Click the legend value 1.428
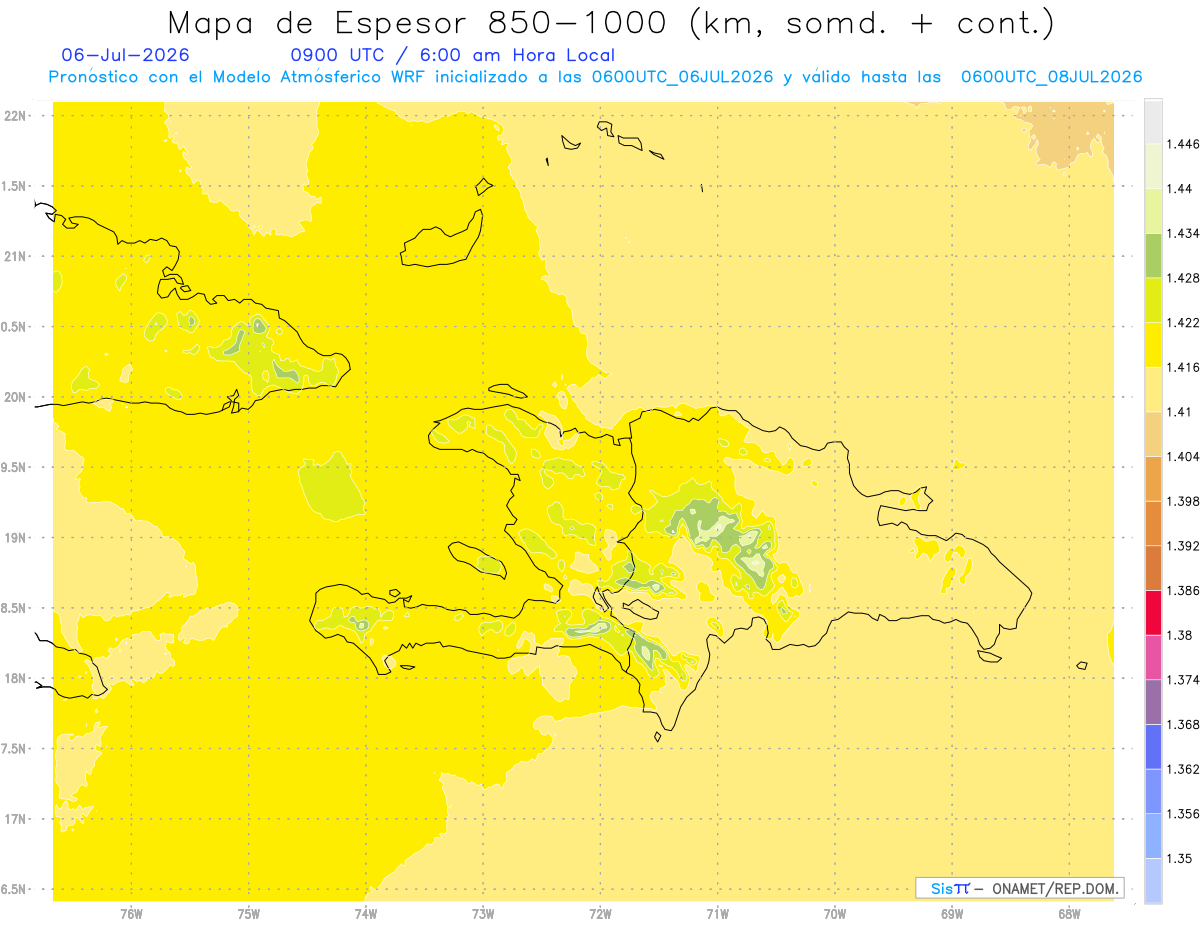 1183,278
